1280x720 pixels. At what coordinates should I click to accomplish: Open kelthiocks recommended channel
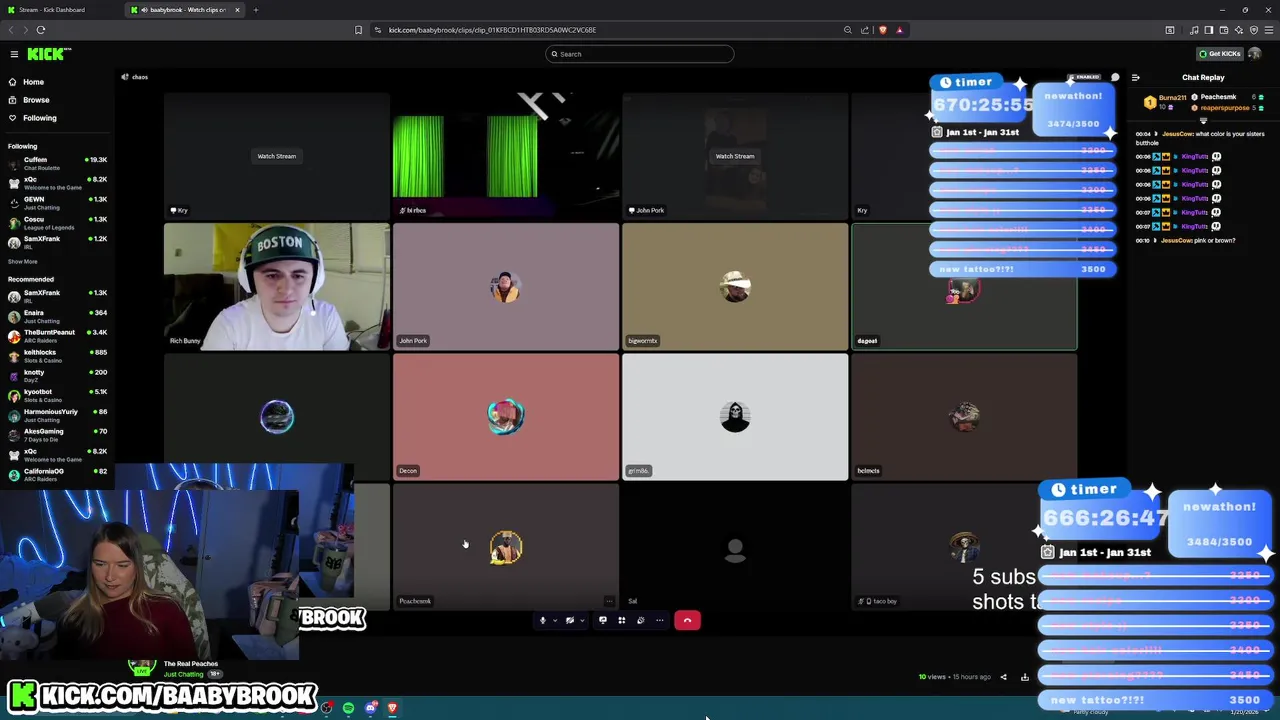[x=58, y=356]
